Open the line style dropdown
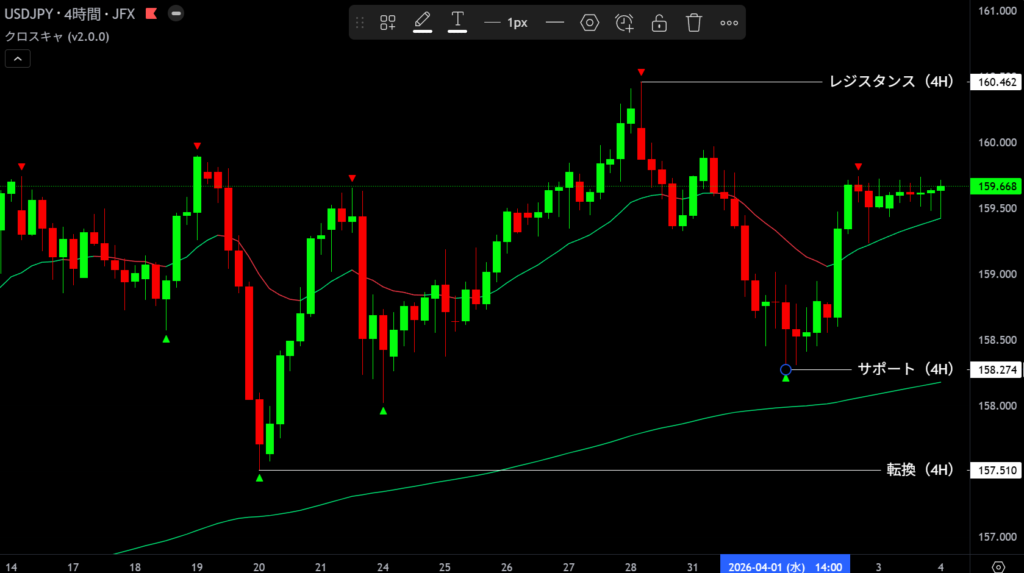This screenshot has width=1024, height=573. 554,22
